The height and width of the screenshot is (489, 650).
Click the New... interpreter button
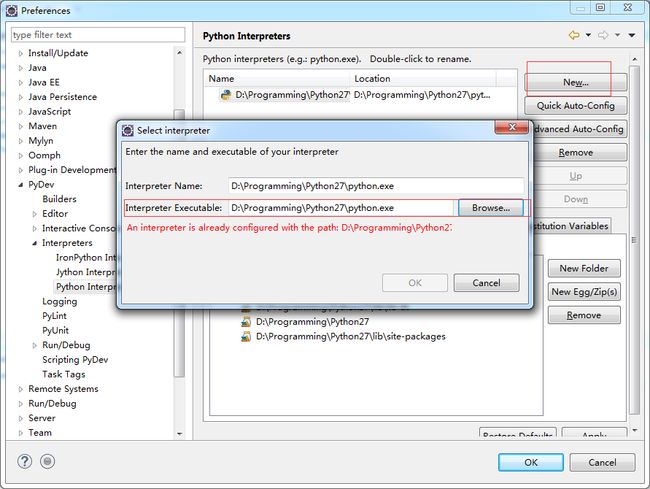click(x=576, y=82)
